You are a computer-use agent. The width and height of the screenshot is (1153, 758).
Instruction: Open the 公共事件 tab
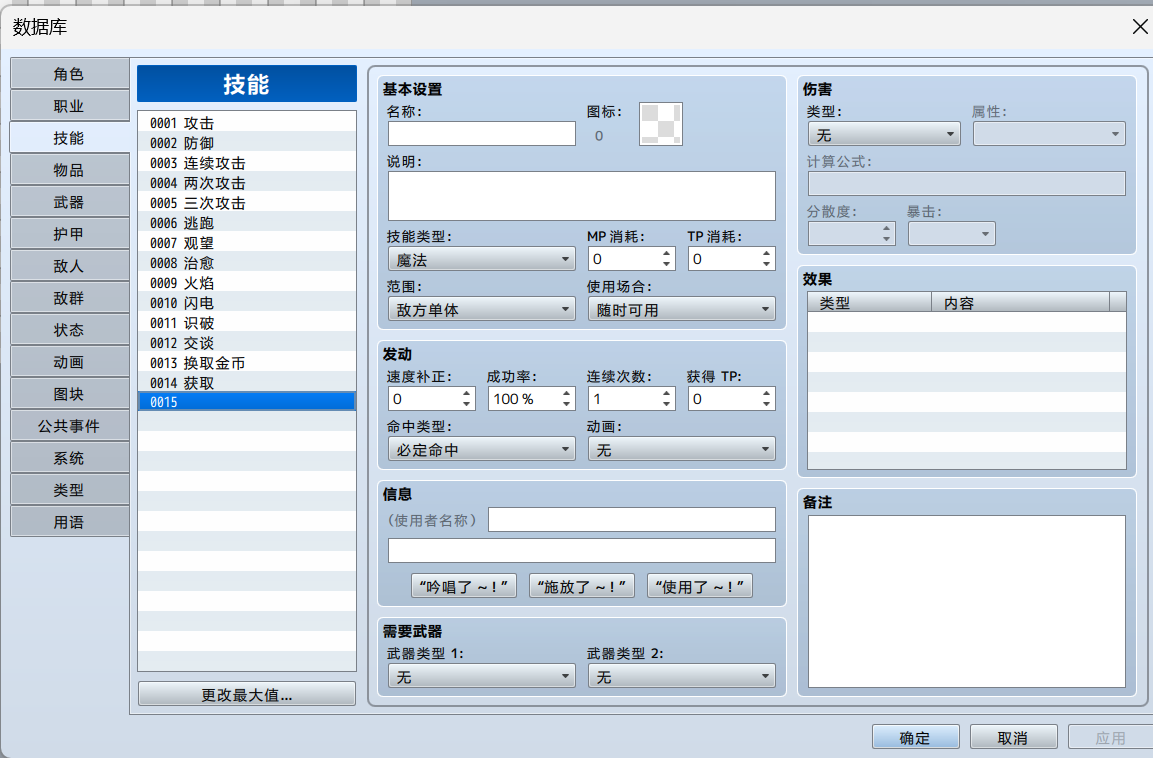pos(69,426)
